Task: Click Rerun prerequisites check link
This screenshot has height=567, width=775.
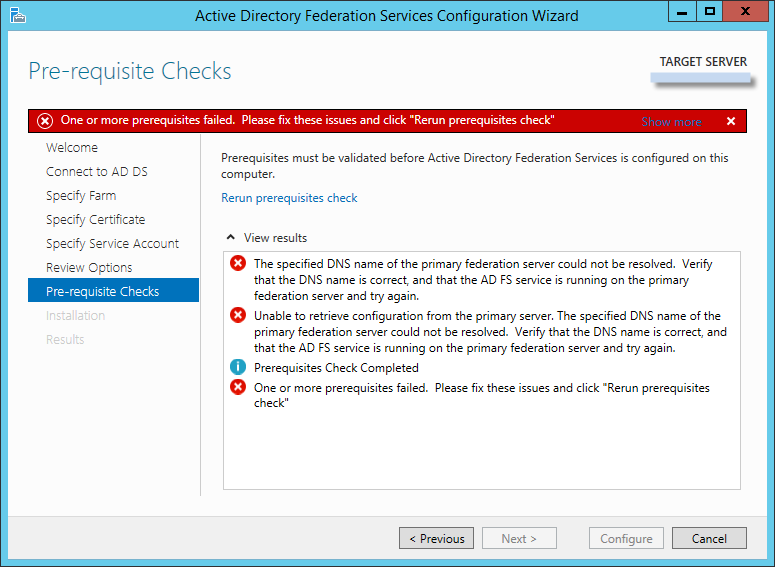Action: [289, 198]
